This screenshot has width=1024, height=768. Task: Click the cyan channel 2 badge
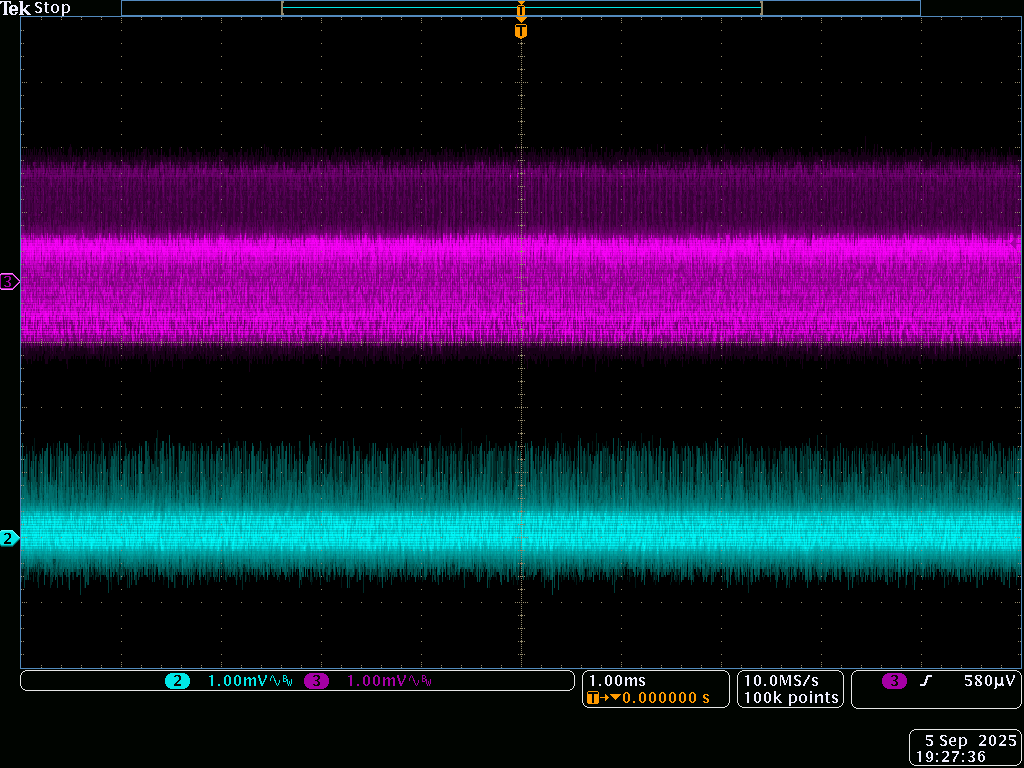pos(177,681)
